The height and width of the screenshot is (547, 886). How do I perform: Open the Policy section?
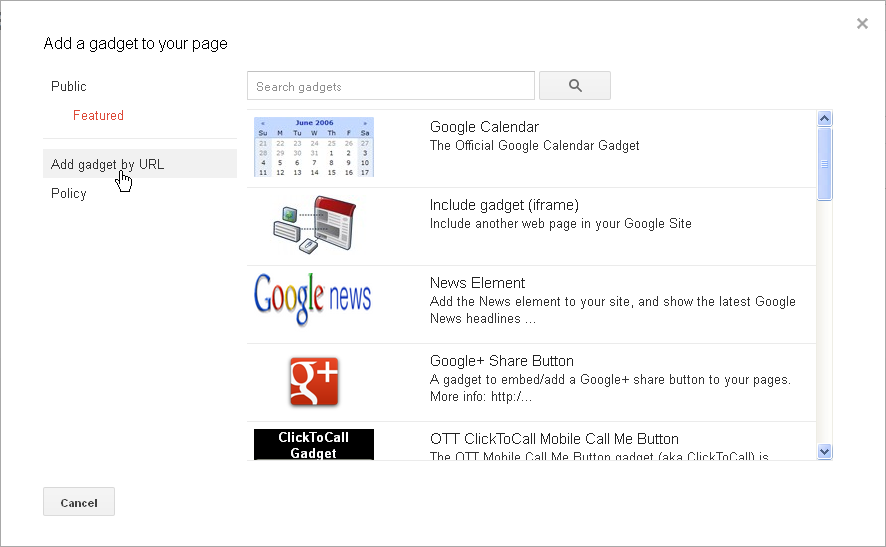pos(68,193)
